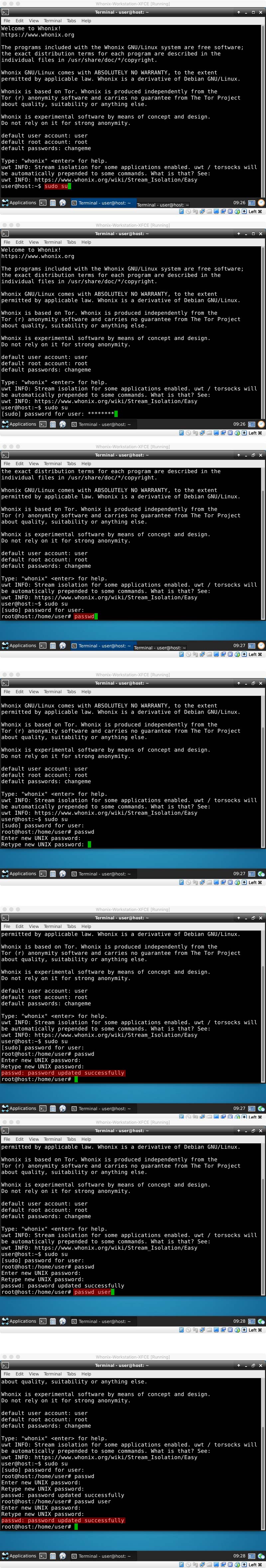Open File menu in the topmost terminal window
This screenshot has width=266, height=1568.
[x=7, y=21]
